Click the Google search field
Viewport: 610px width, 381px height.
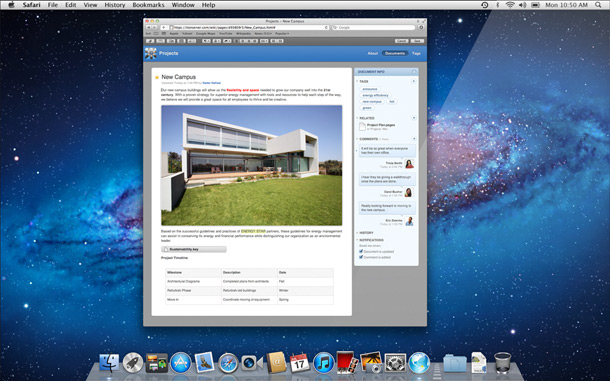373,28
